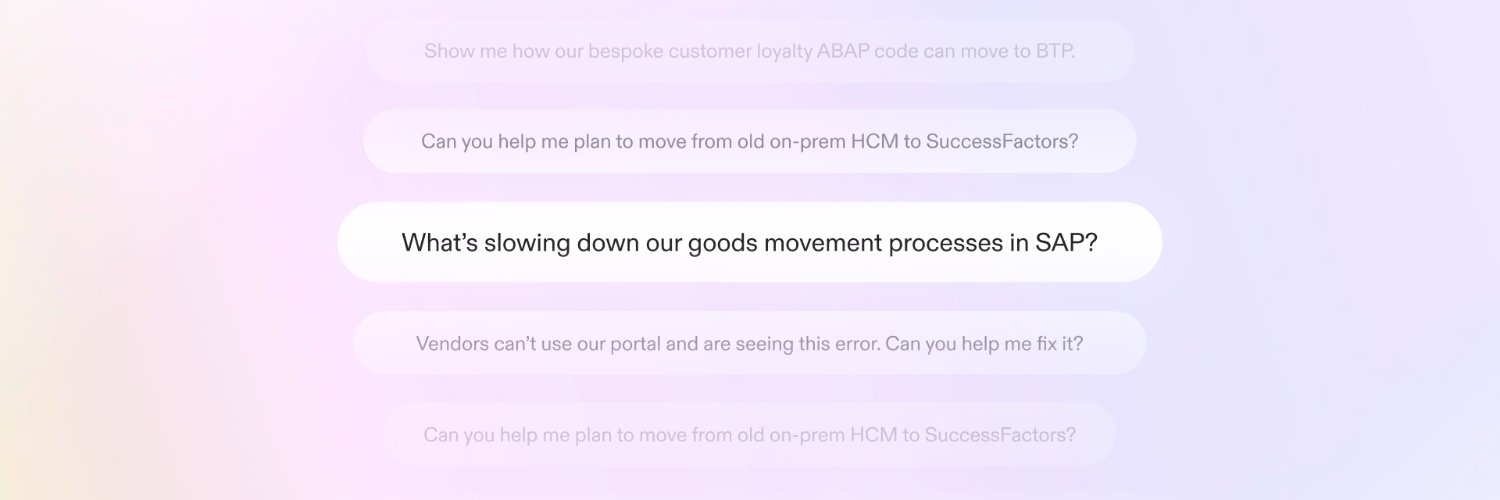Screen dimensions: 1500x500
Task: Select the highlighted goods movement processes prompt
Action: (x=749, y=242)
